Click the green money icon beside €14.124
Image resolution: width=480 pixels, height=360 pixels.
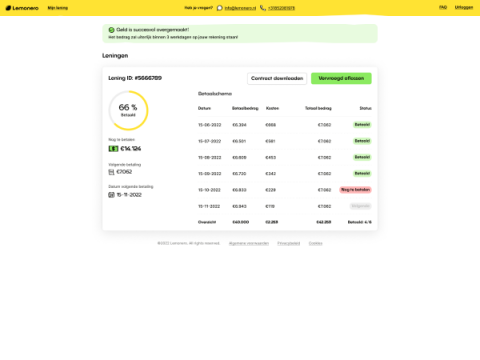(x=113, y=149)
